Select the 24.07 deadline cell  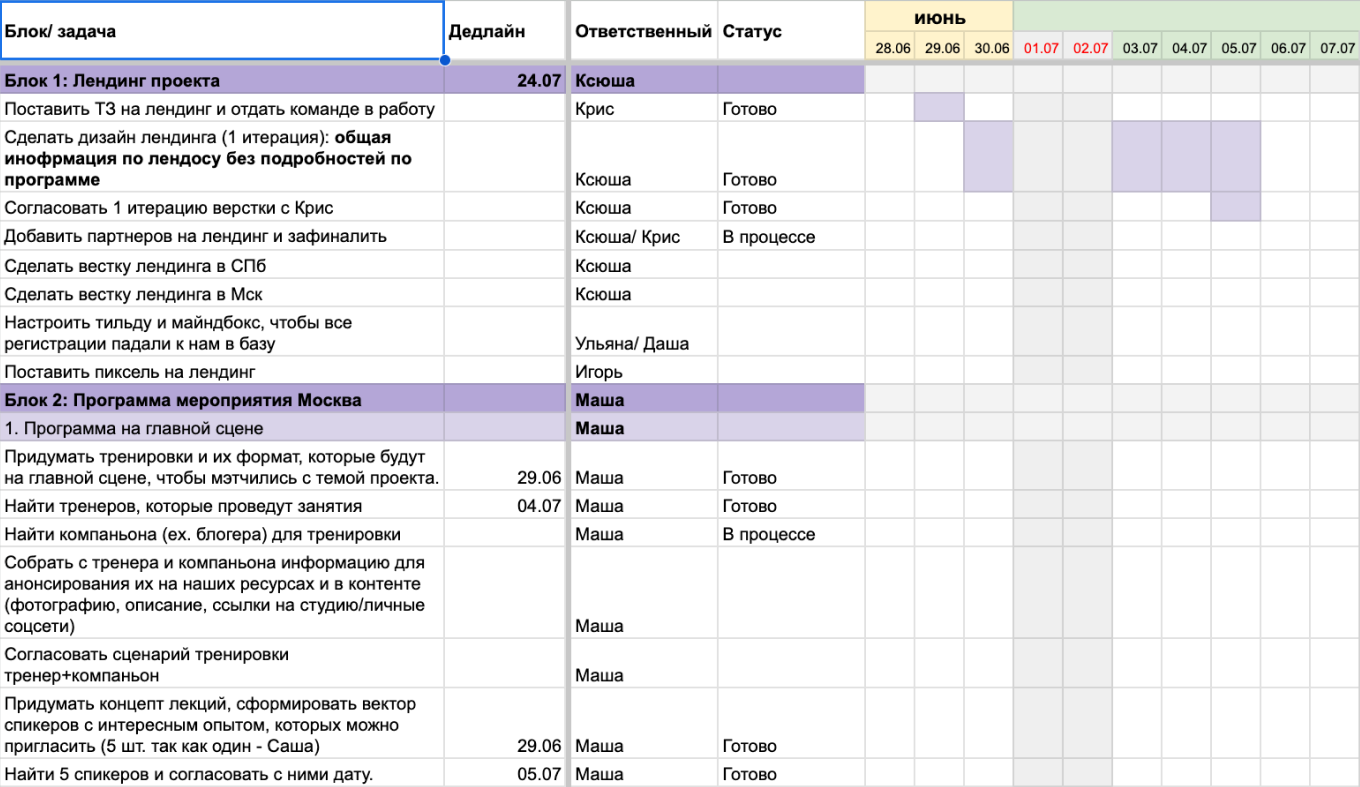point(505,81)
